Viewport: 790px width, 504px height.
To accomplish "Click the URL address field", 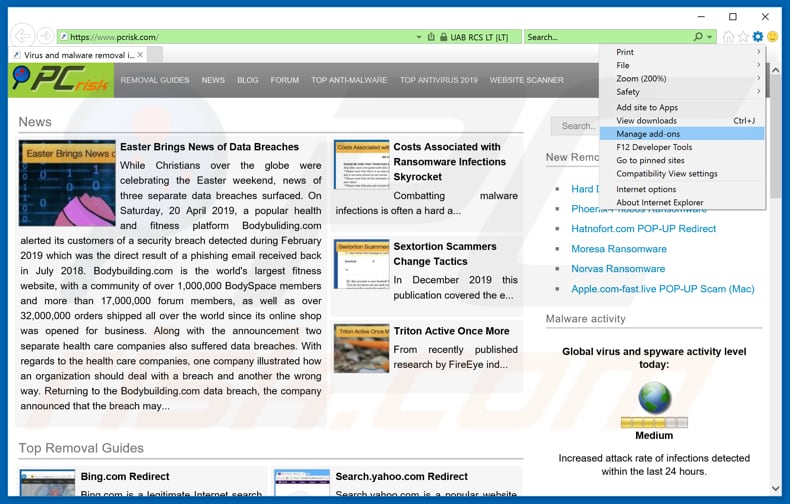I will click(x=240, y=37).
